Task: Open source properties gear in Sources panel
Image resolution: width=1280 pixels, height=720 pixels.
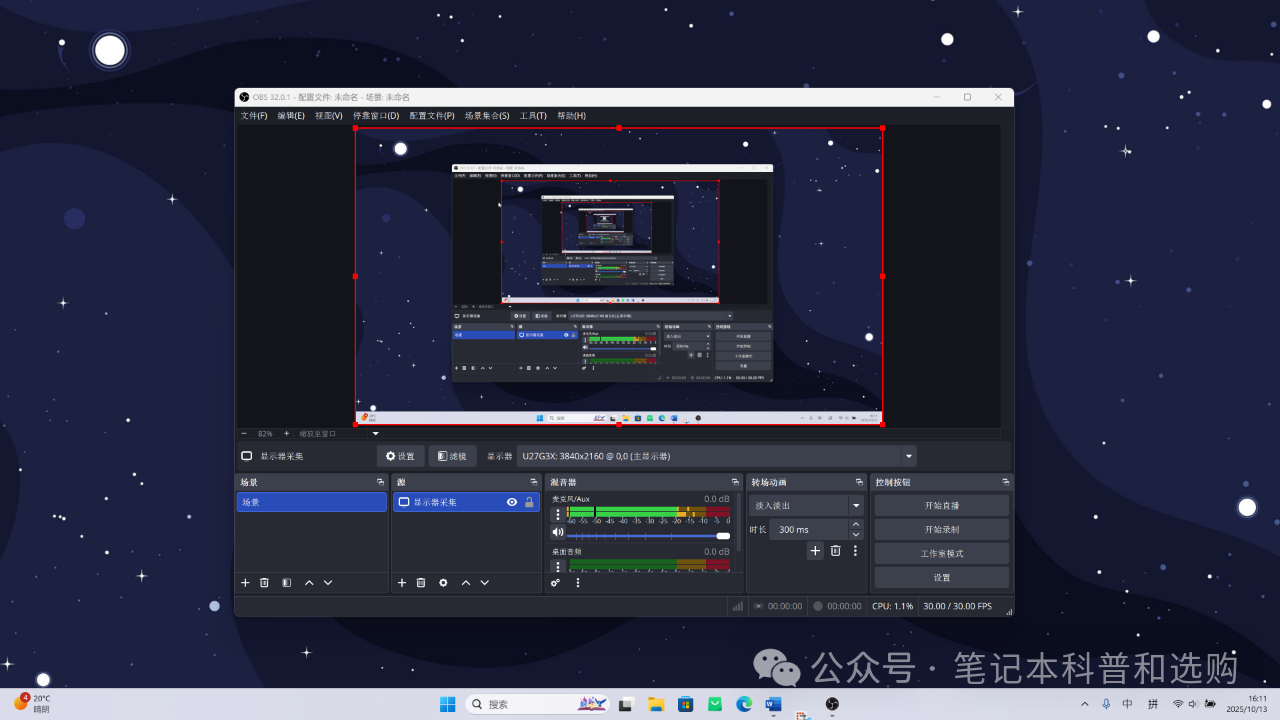Action: pyautogui.click(x=443, y=582)
